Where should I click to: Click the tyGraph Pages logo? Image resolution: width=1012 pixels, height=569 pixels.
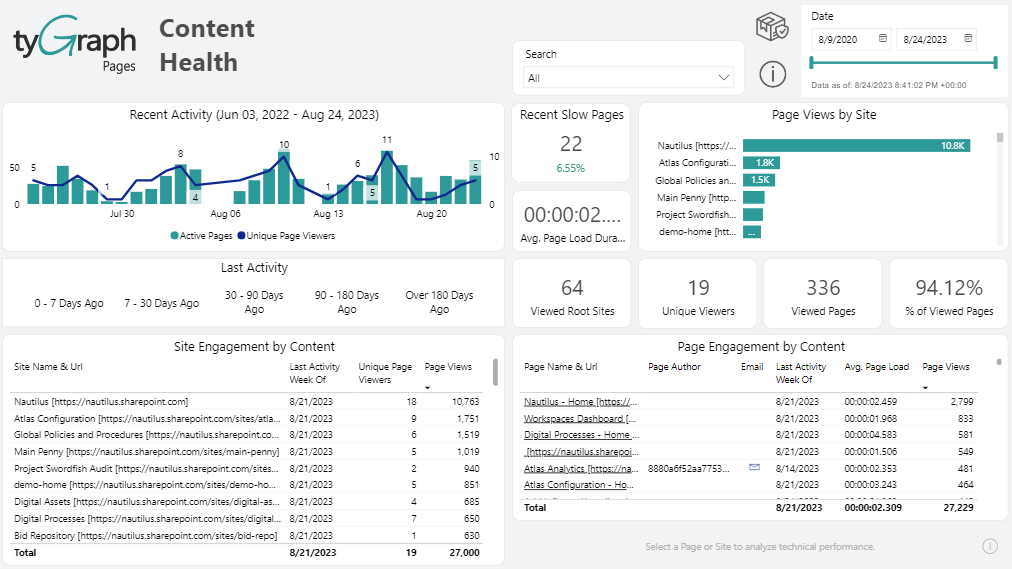pos(75,43)
